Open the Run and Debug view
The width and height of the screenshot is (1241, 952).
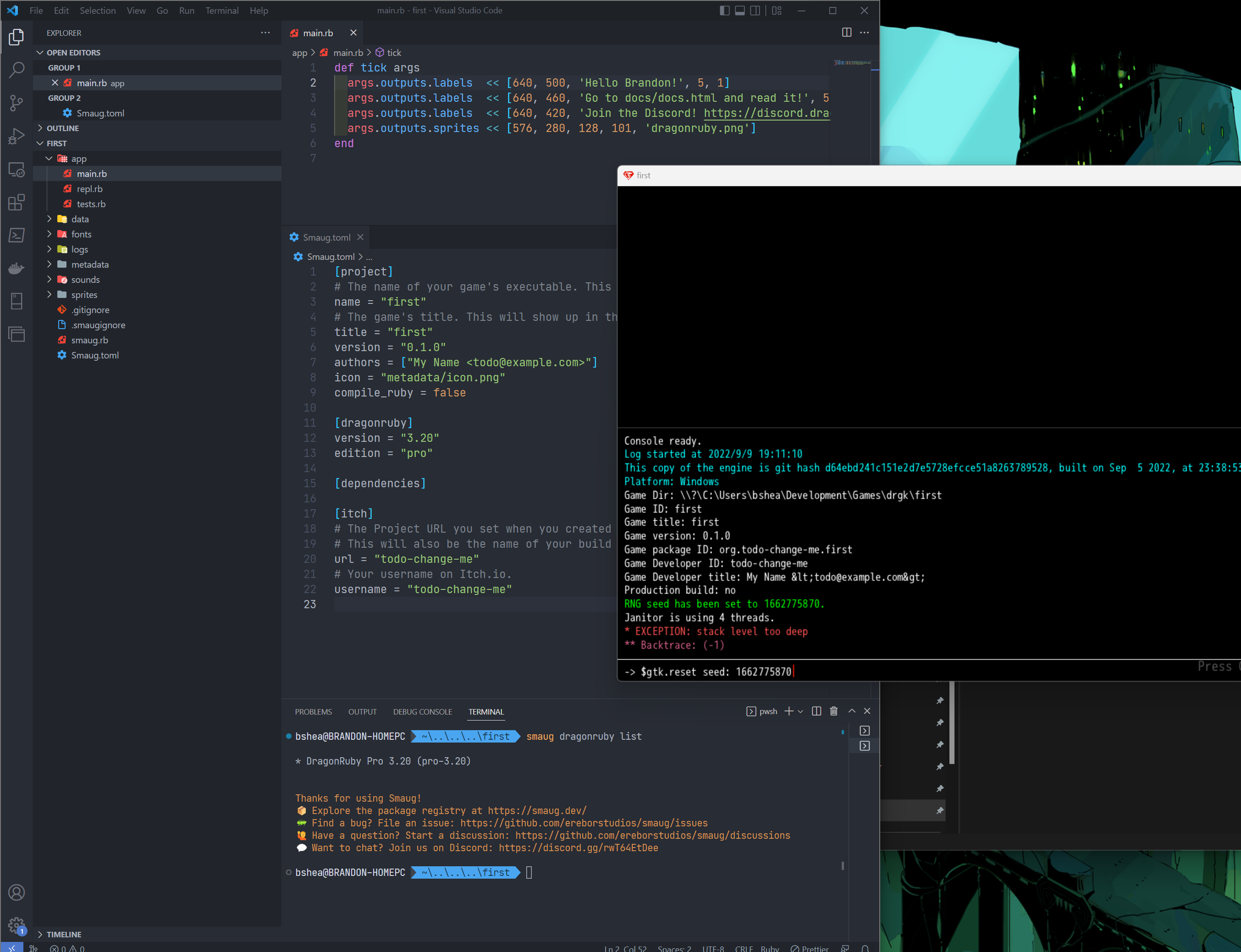coord(17,135)
